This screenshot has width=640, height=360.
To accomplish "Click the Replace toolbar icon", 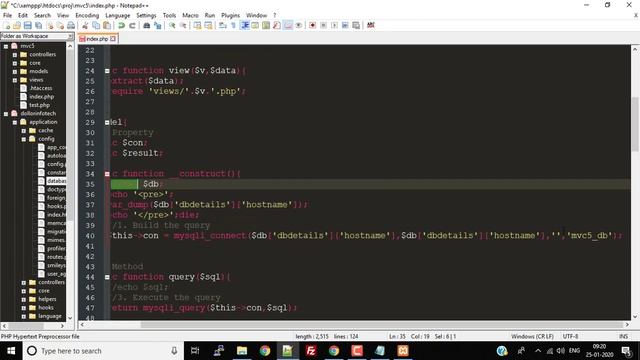I will pyautogui.click(x=157, y=25).
